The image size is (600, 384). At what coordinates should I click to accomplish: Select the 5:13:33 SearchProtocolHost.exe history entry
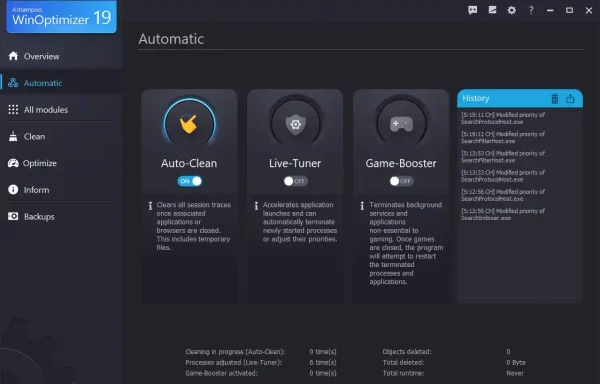point(503,176)
